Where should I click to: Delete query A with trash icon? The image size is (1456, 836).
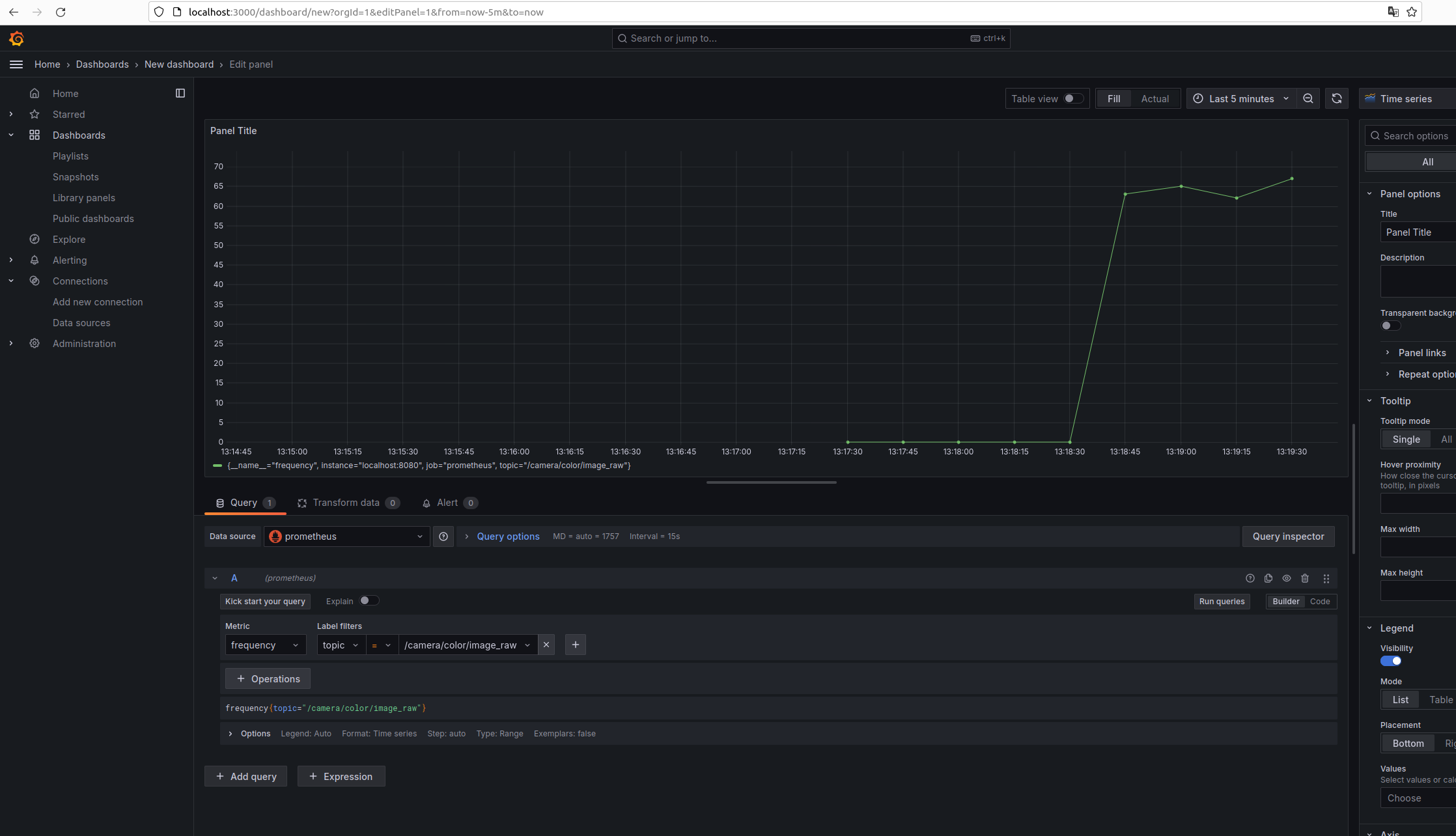click(x=1305, y=578)
